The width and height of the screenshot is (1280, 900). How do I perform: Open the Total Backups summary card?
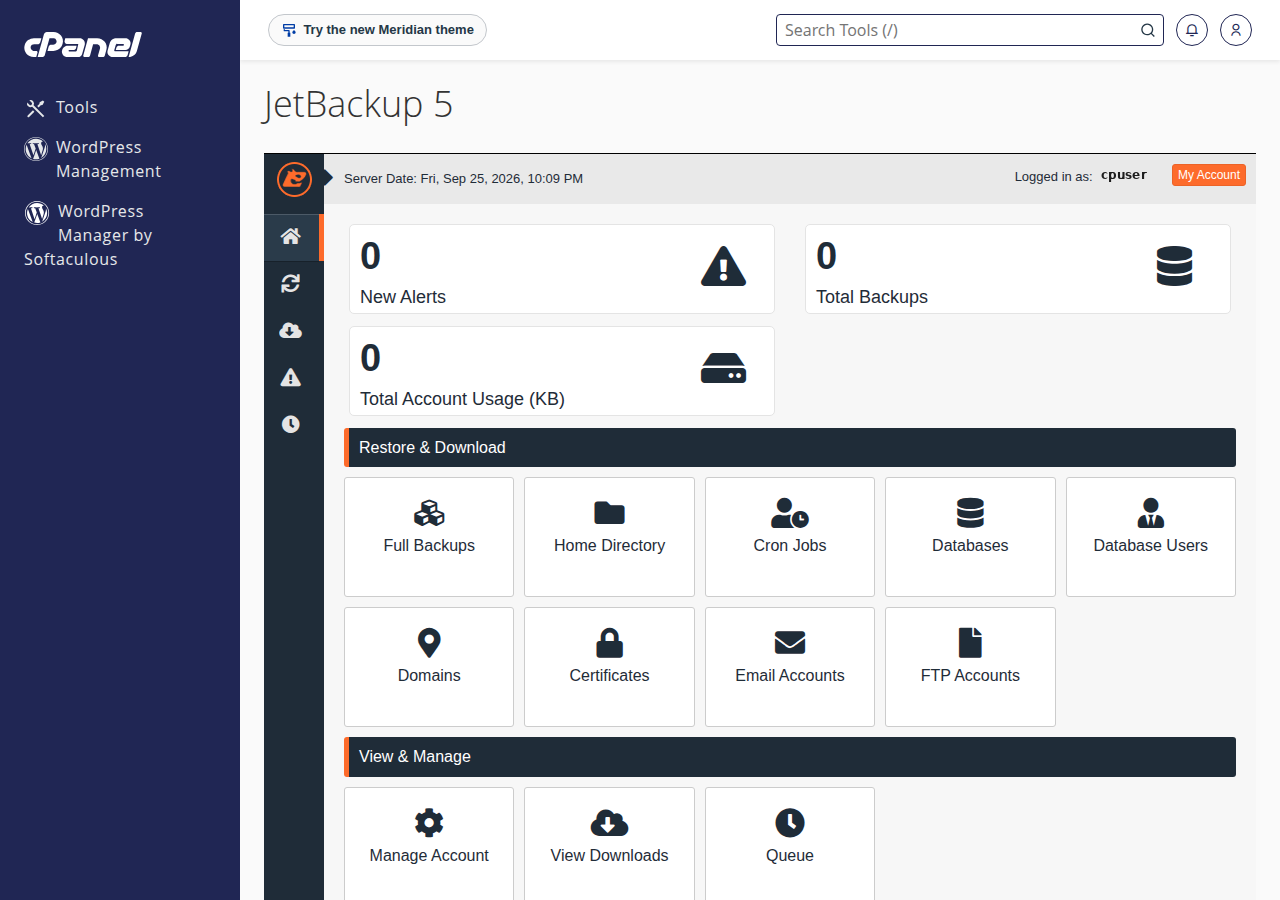(x=1018, y=269)
